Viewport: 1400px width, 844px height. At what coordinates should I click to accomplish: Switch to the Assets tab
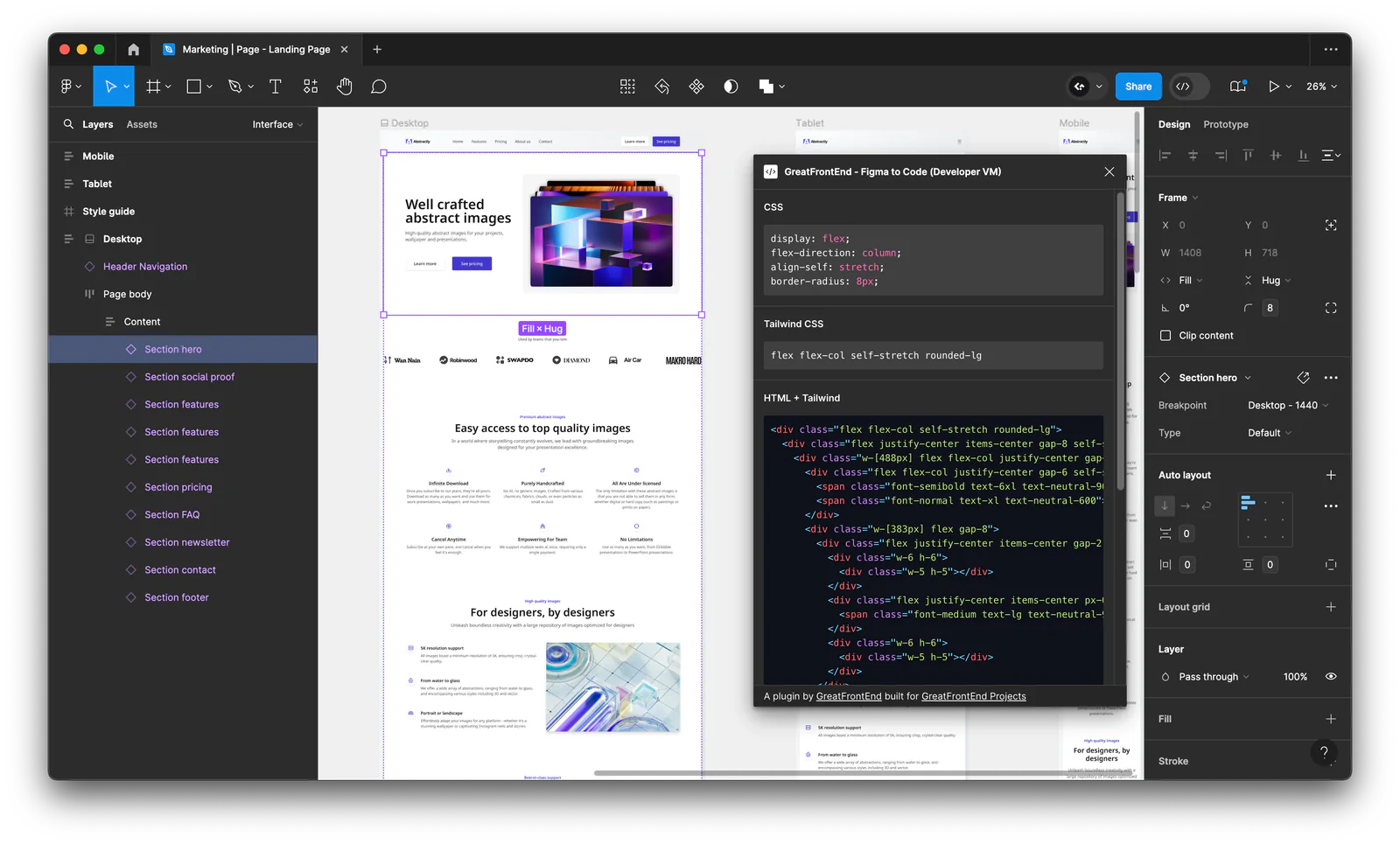142,124
